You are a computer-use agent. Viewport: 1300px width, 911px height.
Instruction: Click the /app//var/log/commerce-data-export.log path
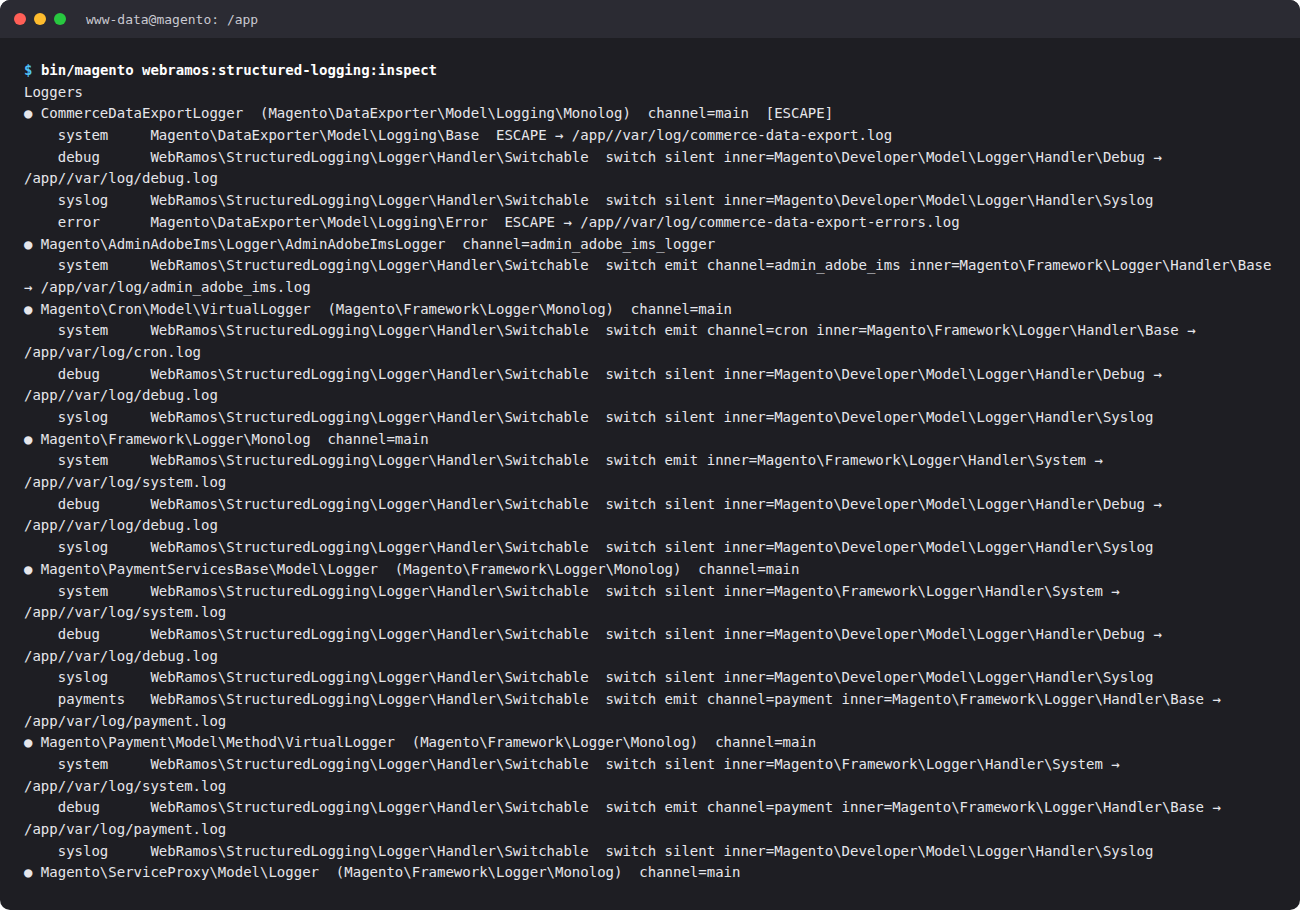pos(732,135)
